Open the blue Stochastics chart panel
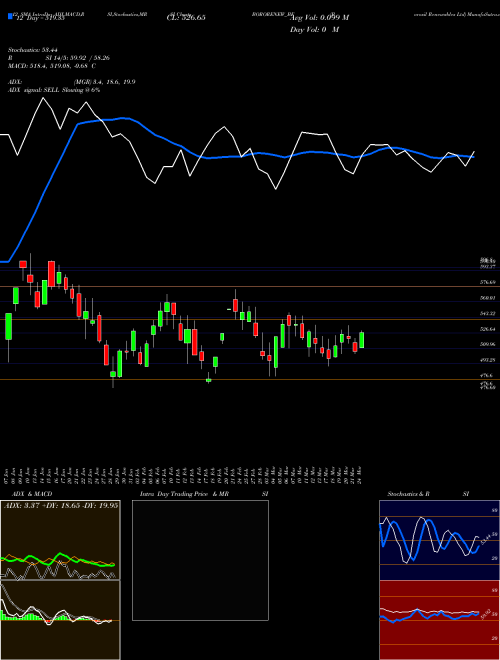This screenshot has height=660, width=500. pyautogui.click(x=439, y=540)
